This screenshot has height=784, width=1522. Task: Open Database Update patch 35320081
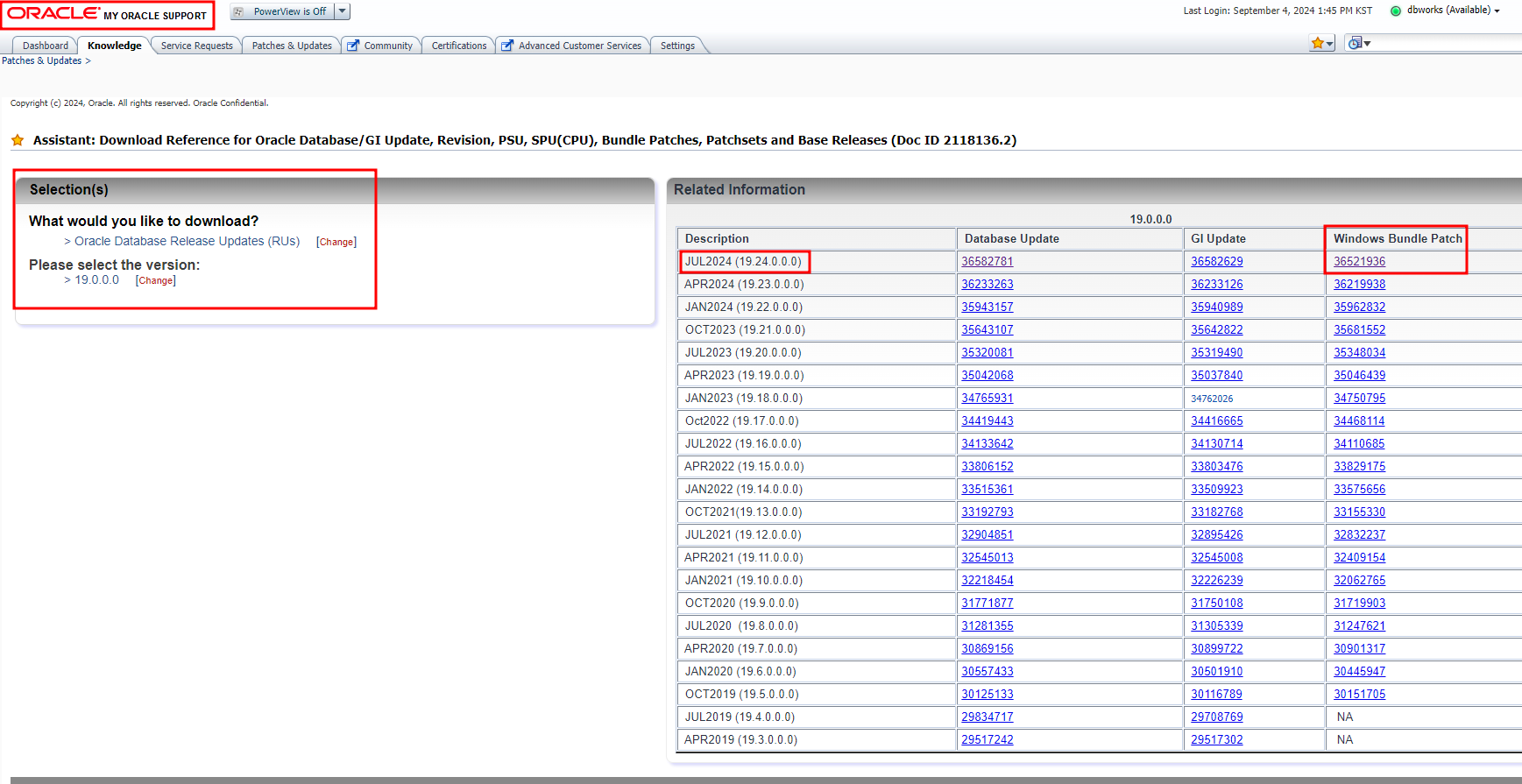[x=987, y=353]
